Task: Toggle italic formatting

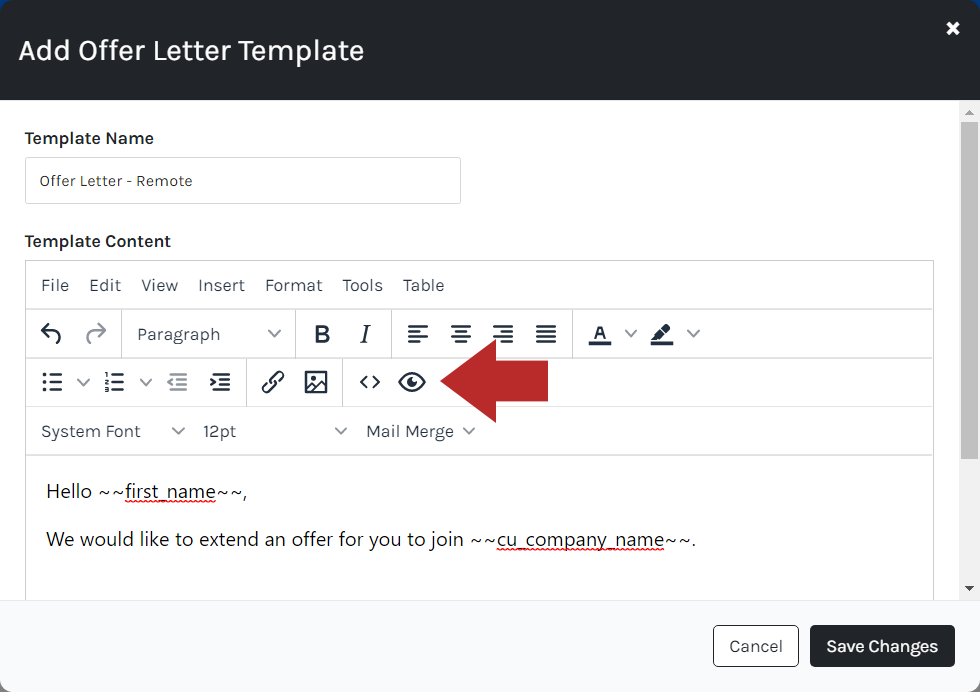Action: coord(365,334)
